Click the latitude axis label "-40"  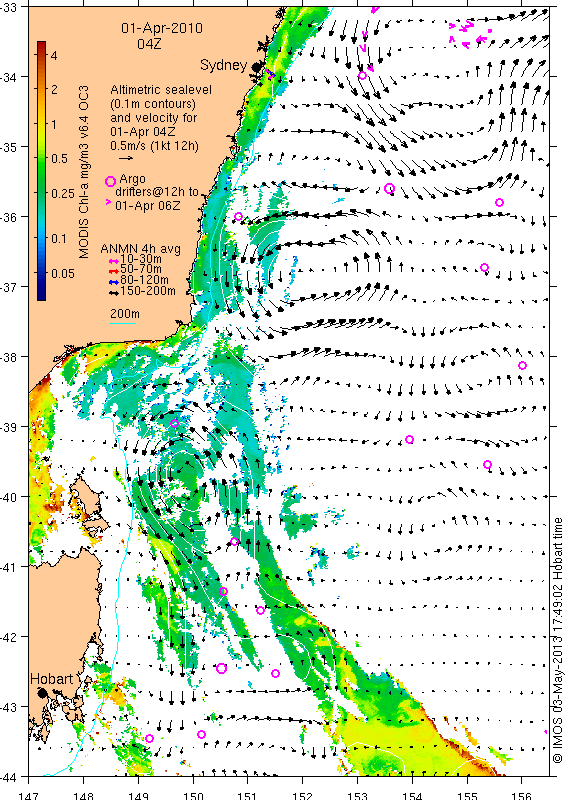coord(9,497)
